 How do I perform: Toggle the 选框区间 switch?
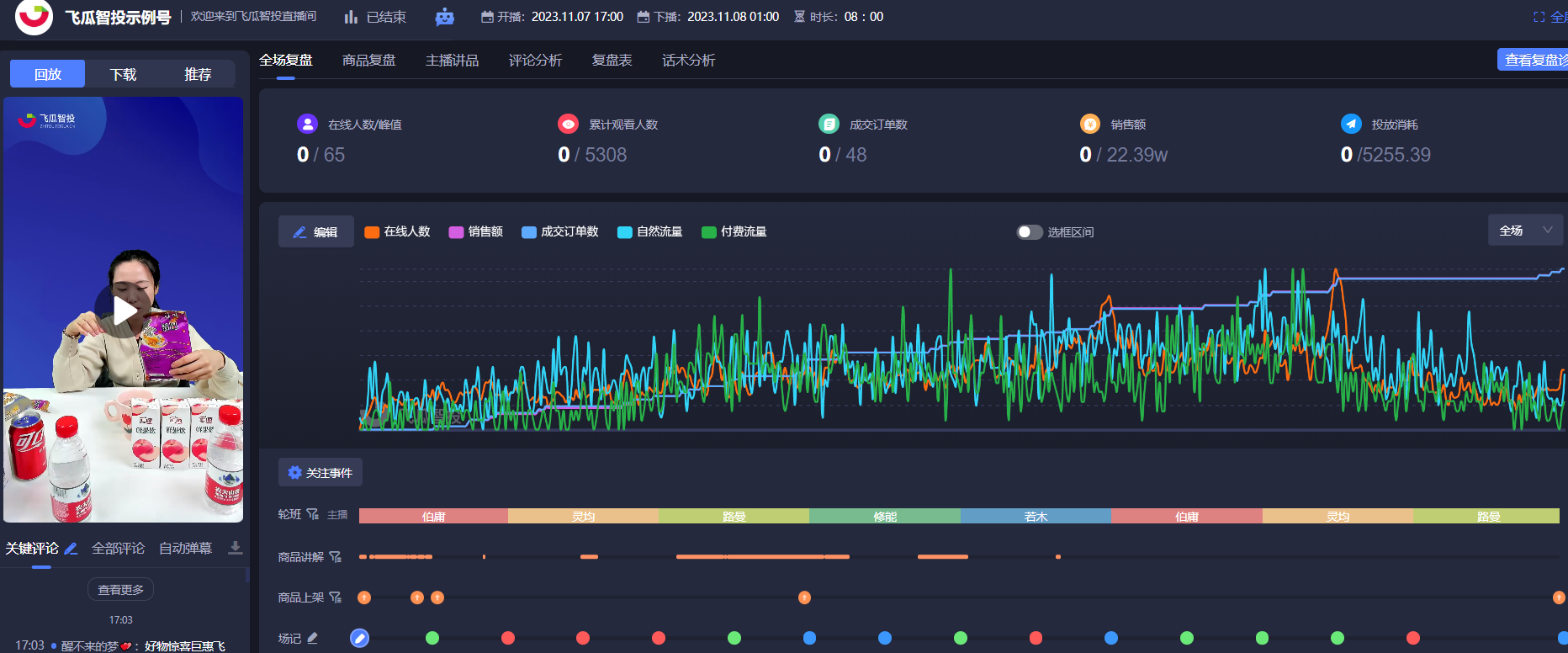[1030, 232]
